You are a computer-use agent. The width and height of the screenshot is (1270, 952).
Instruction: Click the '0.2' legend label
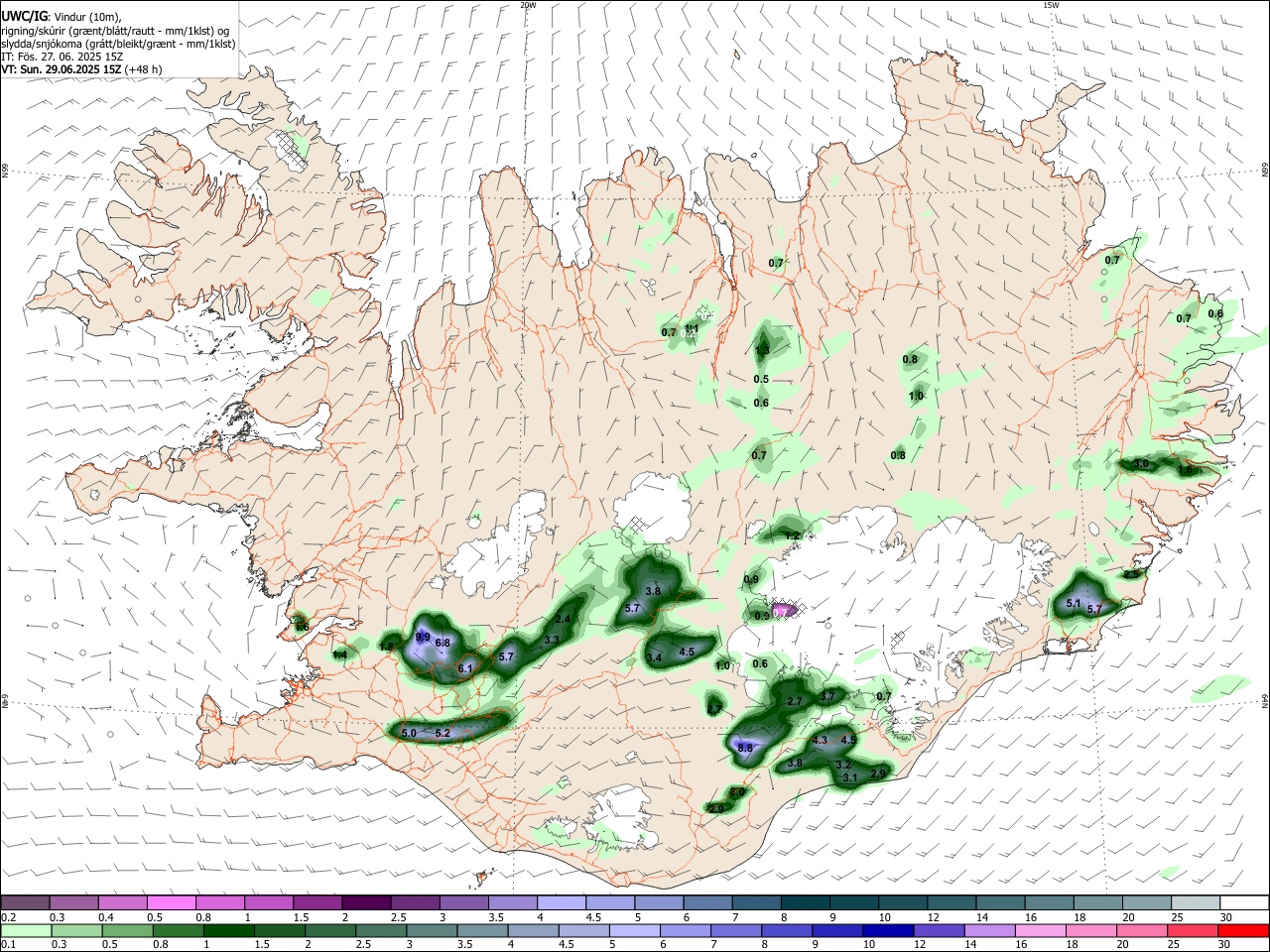pyautogui.click(x=8, y=917)
